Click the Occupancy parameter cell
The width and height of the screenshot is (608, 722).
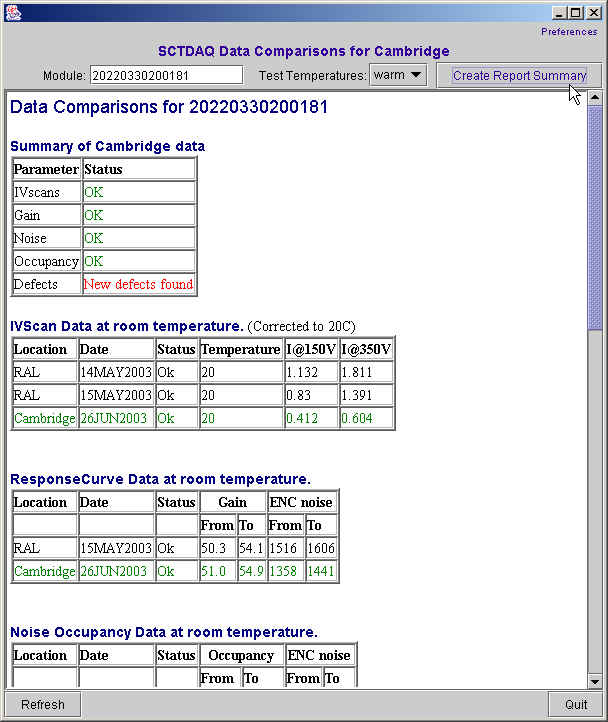coord(47,261)
